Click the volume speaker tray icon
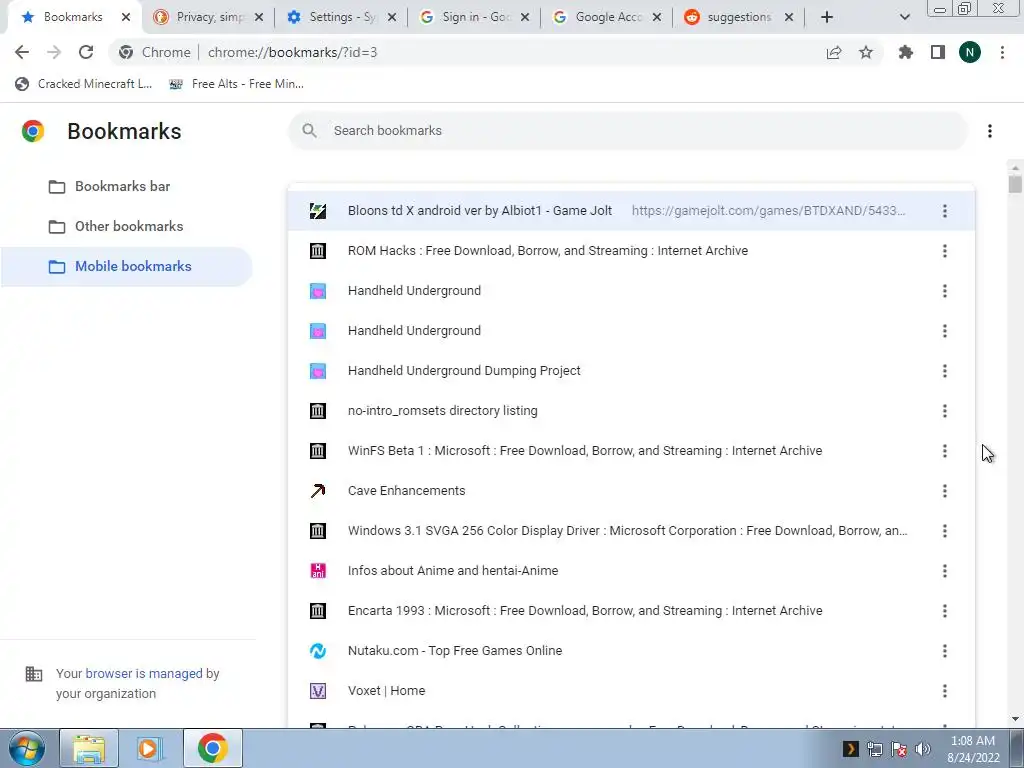 point(923,749)
